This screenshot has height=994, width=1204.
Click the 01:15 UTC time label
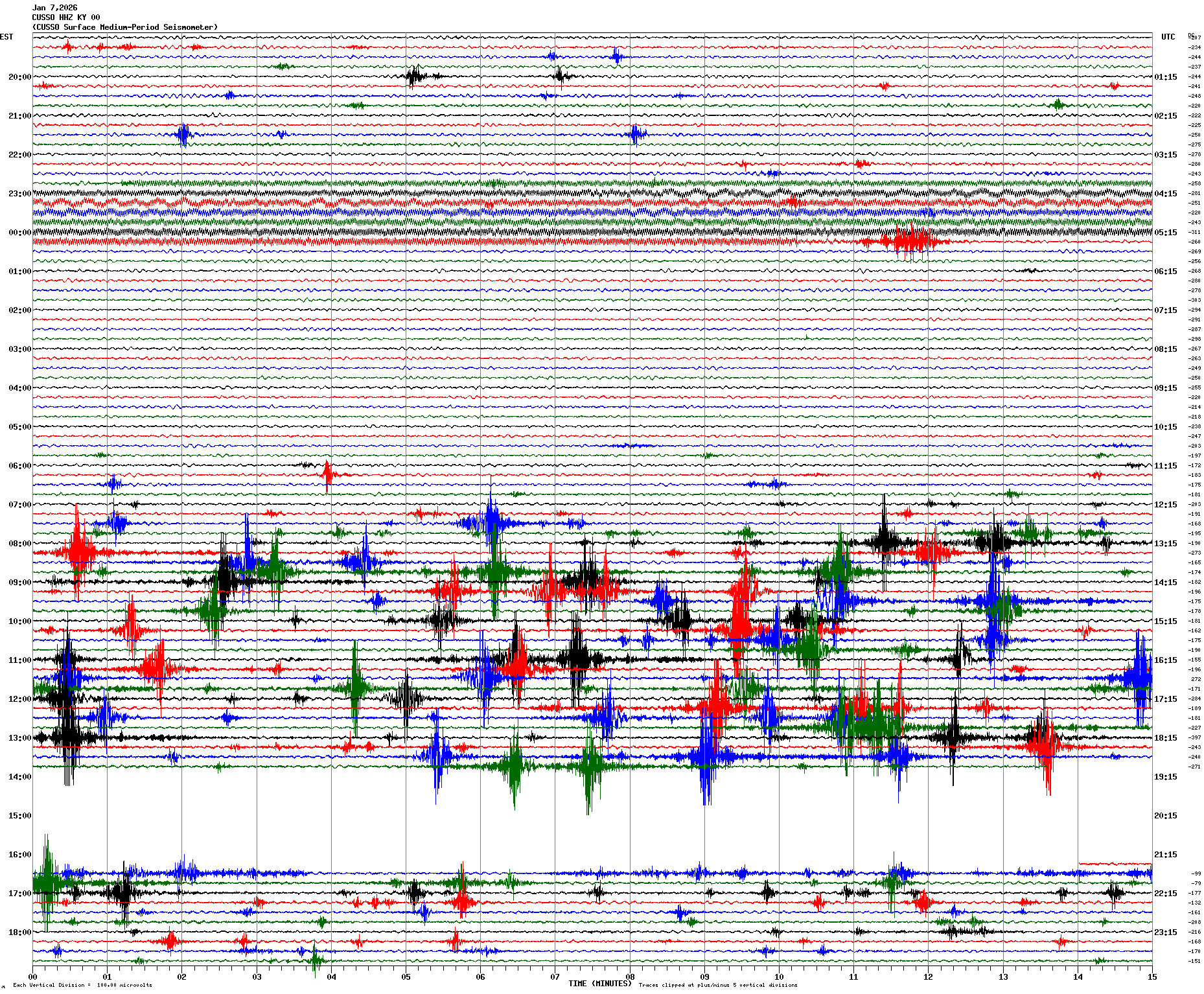(x=1165, y=77)
